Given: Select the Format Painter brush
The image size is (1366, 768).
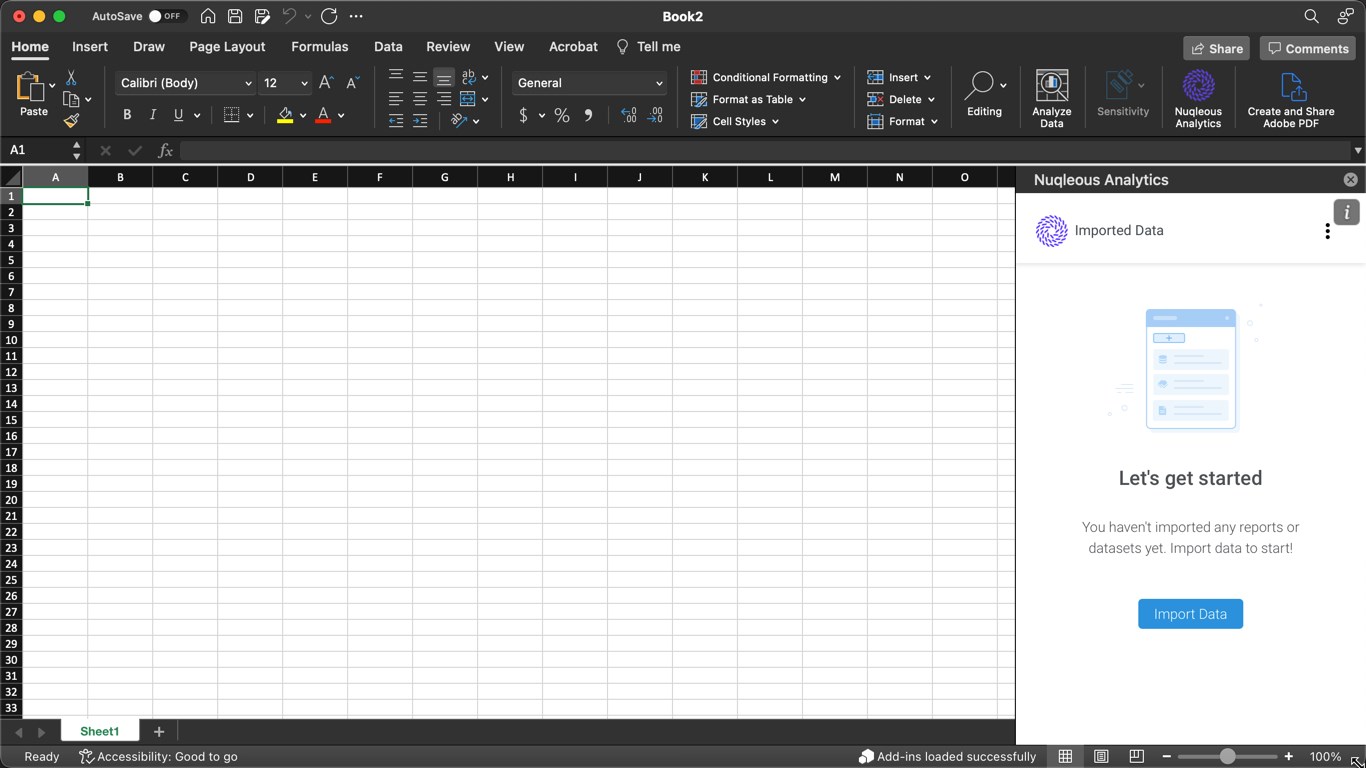Looking at the screenshot, I should pyautogui.click(x=71, y=121).
